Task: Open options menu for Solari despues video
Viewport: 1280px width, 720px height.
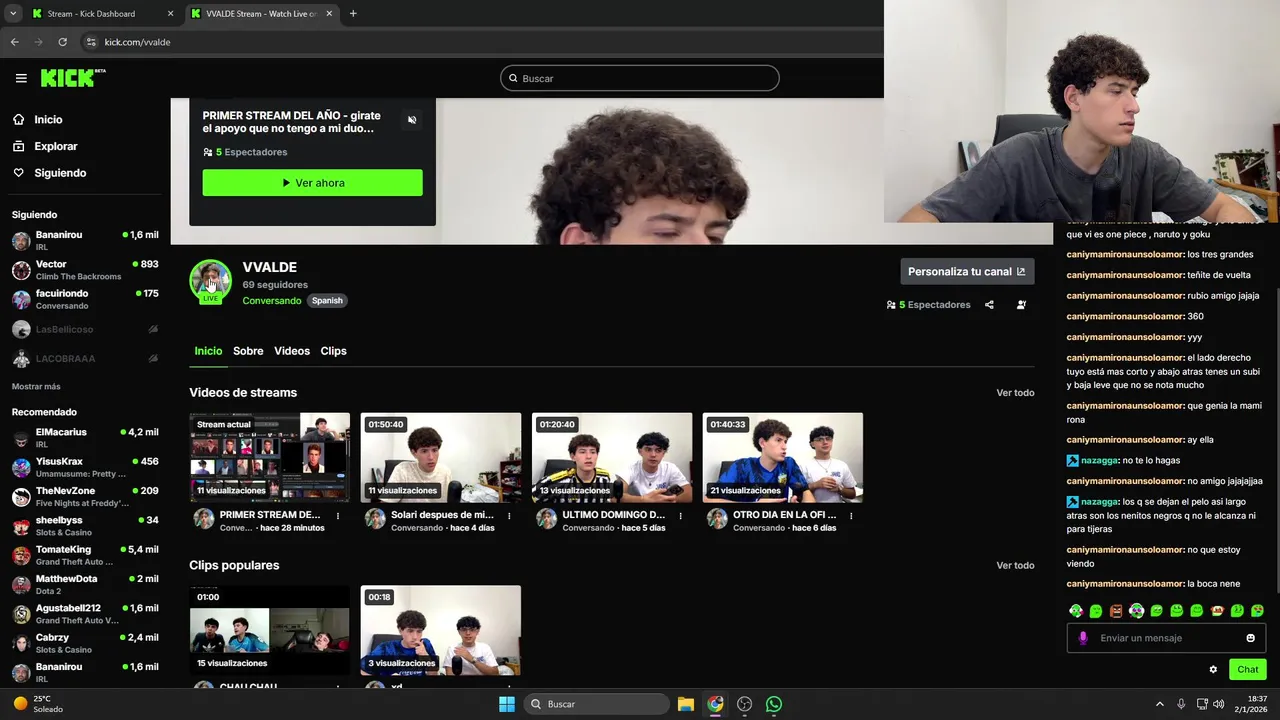Action: point(509,516)
